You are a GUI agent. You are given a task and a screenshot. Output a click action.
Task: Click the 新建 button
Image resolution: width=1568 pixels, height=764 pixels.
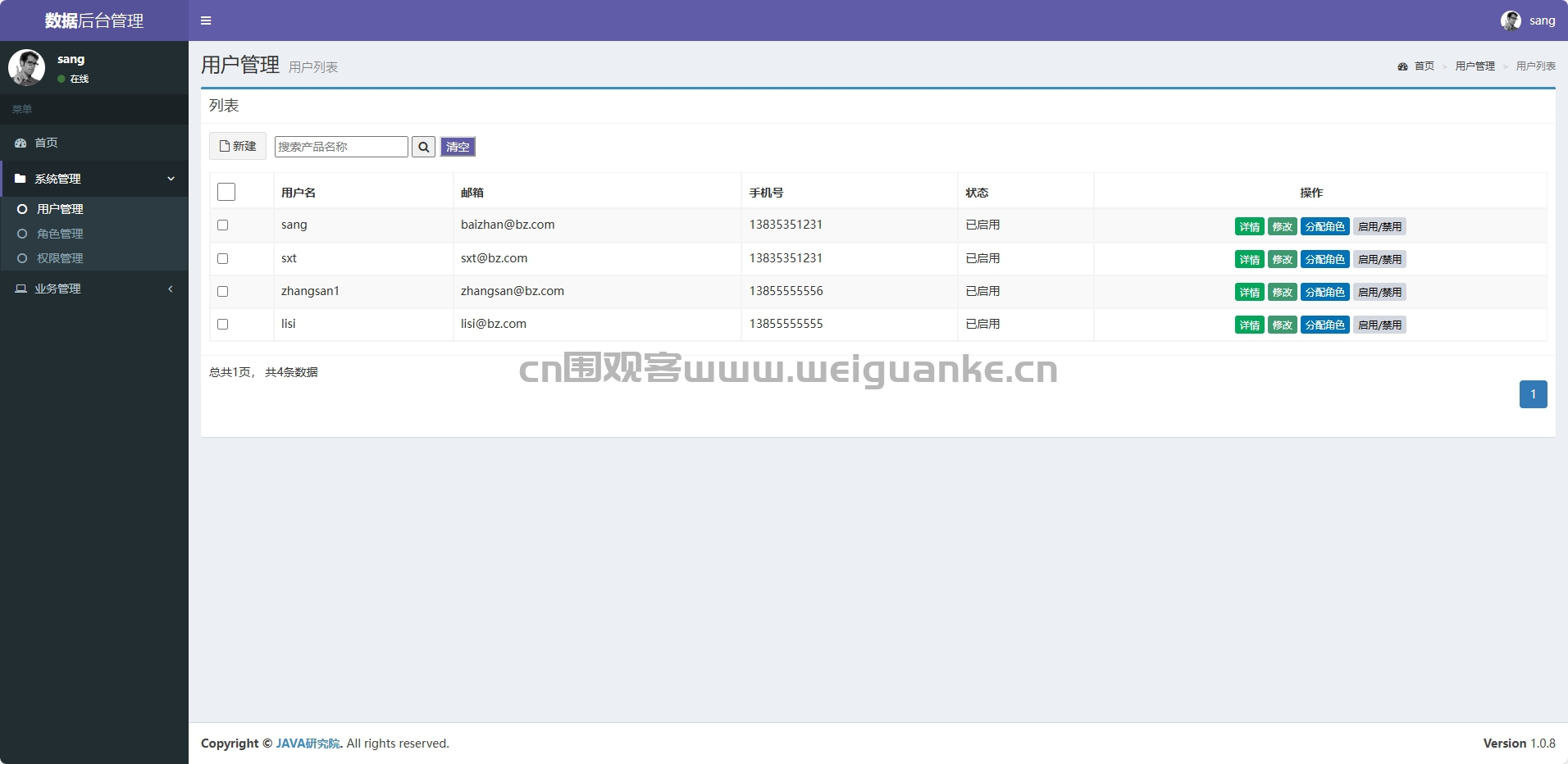(x=238, y=146)
